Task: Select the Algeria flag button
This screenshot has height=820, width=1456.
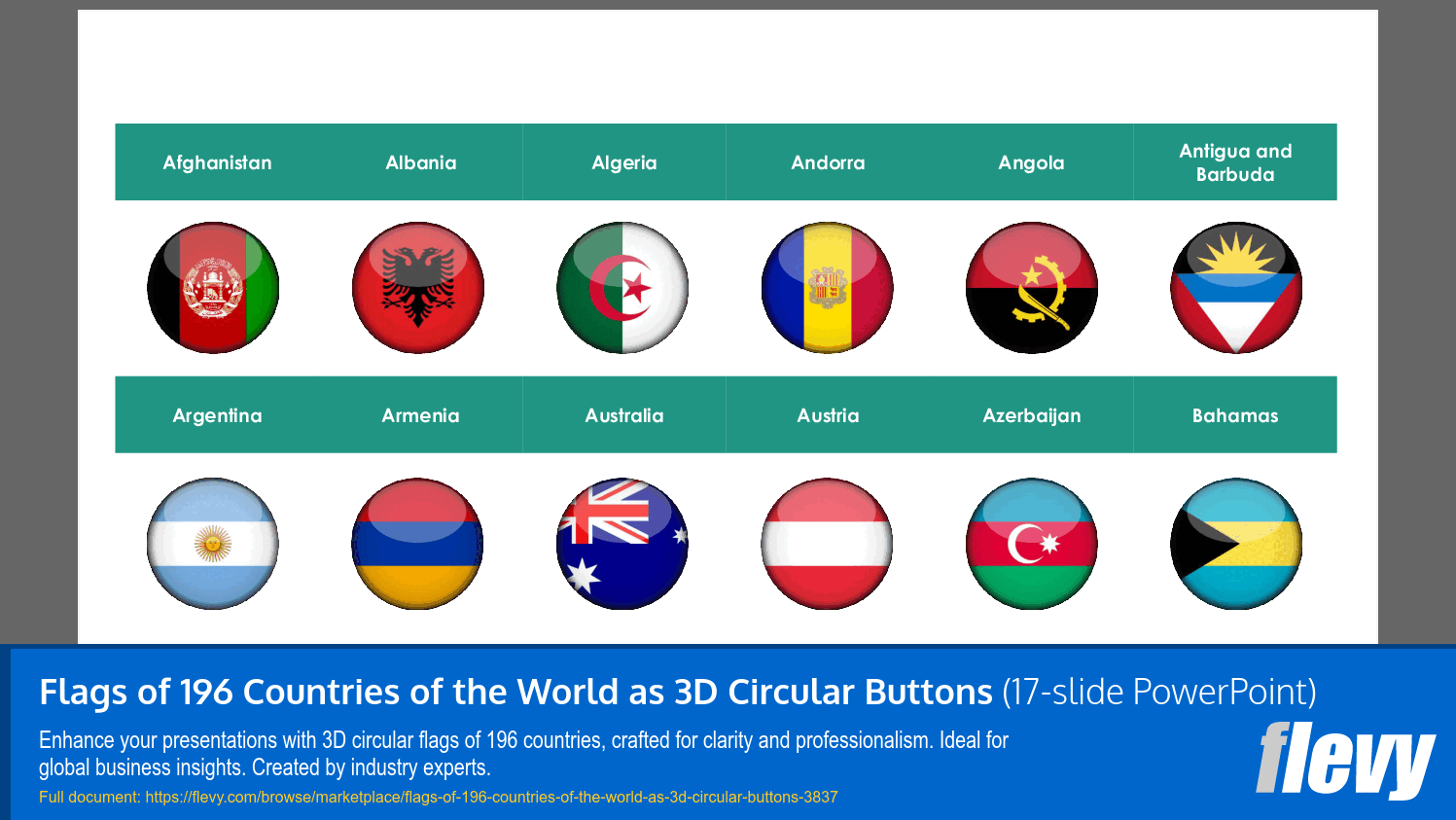Action: pyautogui.click(x=623, y=287)
